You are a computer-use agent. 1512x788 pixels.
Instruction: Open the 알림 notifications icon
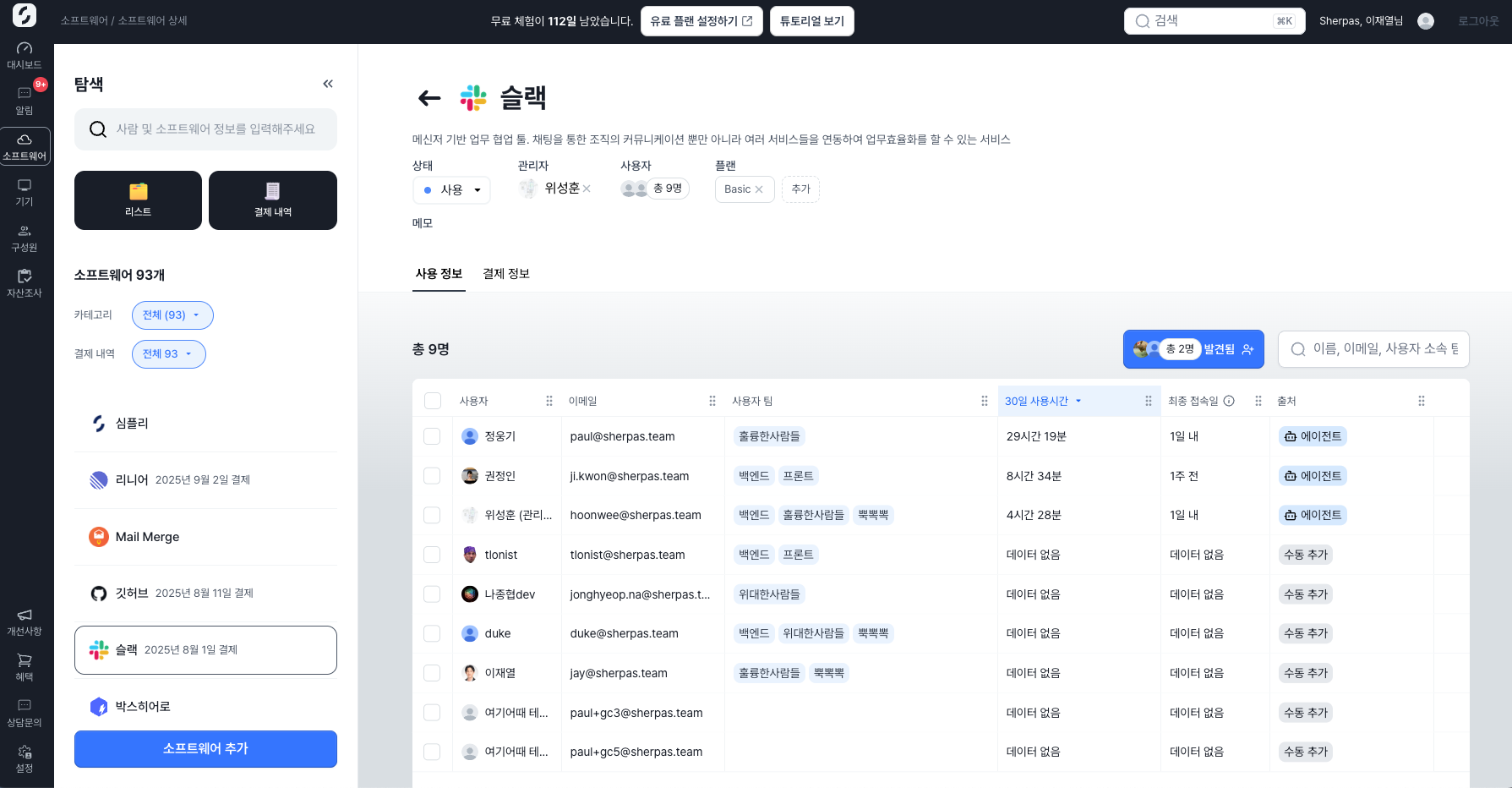coord(25,101)
